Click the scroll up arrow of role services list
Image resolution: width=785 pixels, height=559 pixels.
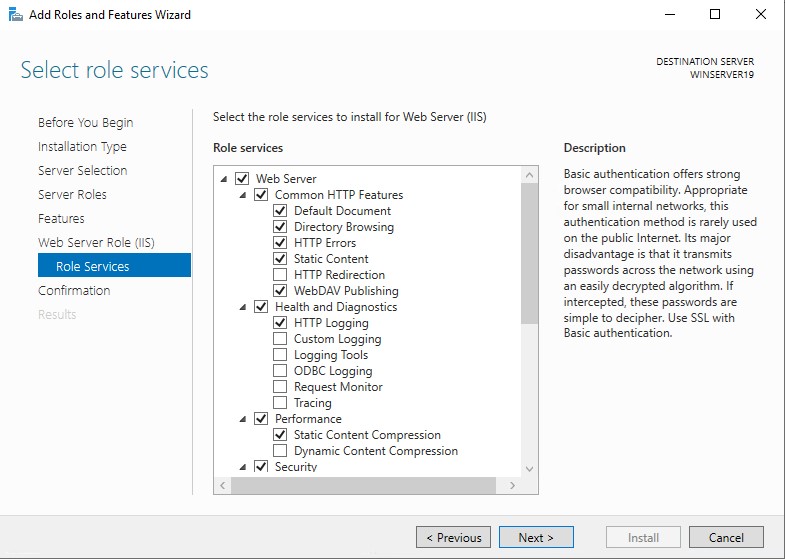click(x=529, y=175)
